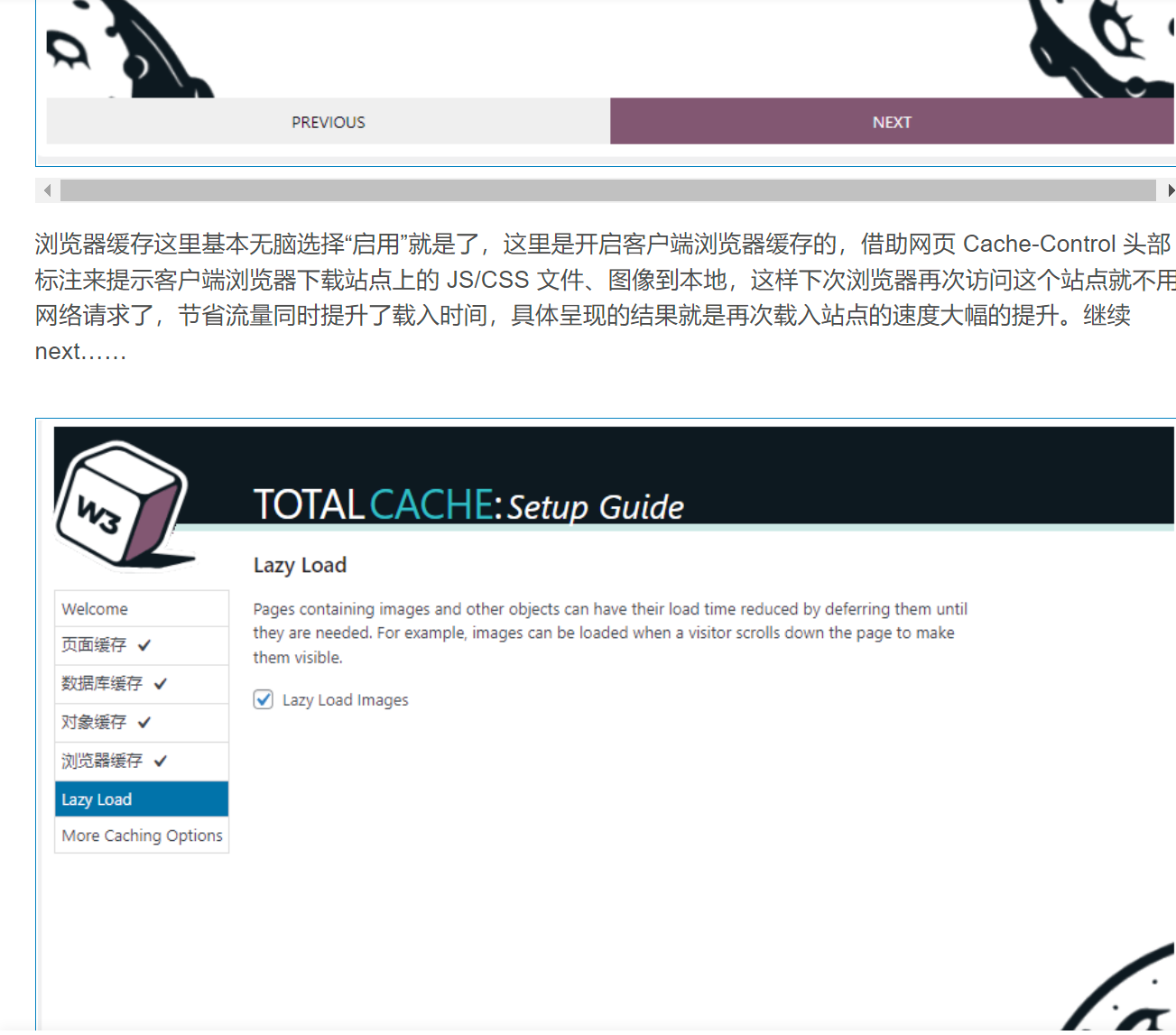
Task: Toggle the Lazy Load Images checkbox
Action: [x=264, y=699]
